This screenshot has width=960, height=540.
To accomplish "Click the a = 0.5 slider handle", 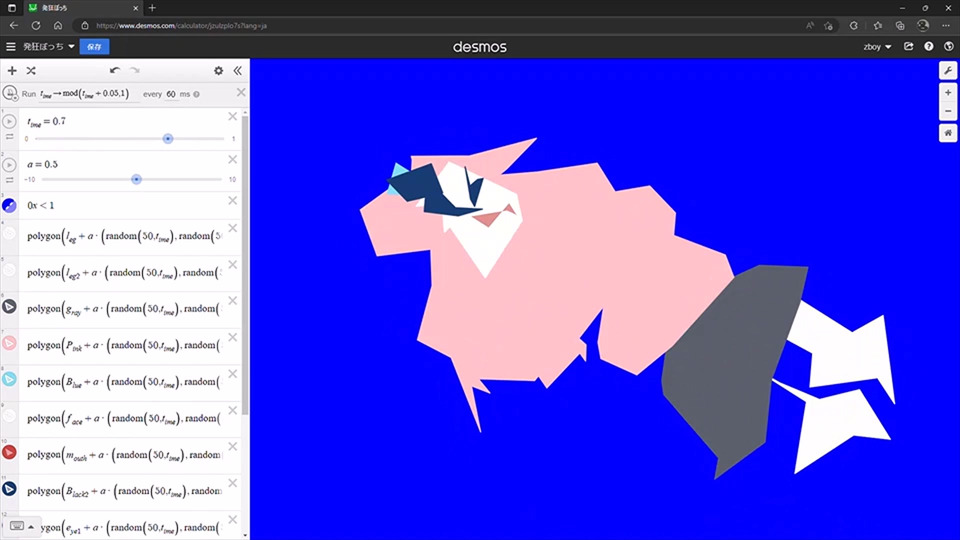I will click(x=137, y=179).
